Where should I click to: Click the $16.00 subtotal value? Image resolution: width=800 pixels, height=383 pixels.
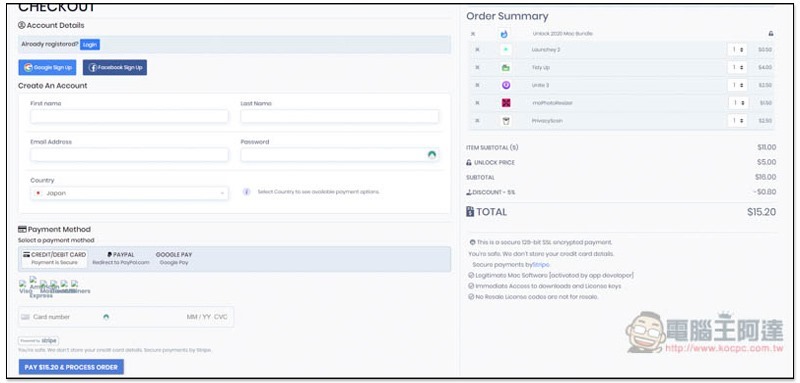[x=766, y=177]
